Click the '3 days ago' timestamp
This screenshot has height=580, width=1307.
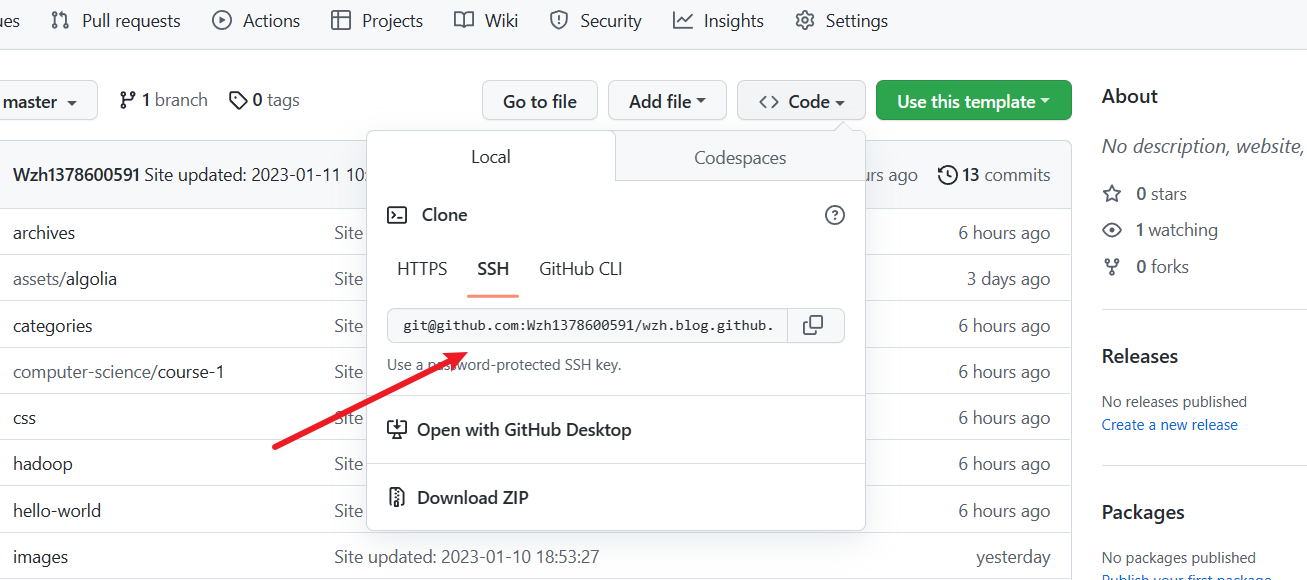tap(1008, 279)
